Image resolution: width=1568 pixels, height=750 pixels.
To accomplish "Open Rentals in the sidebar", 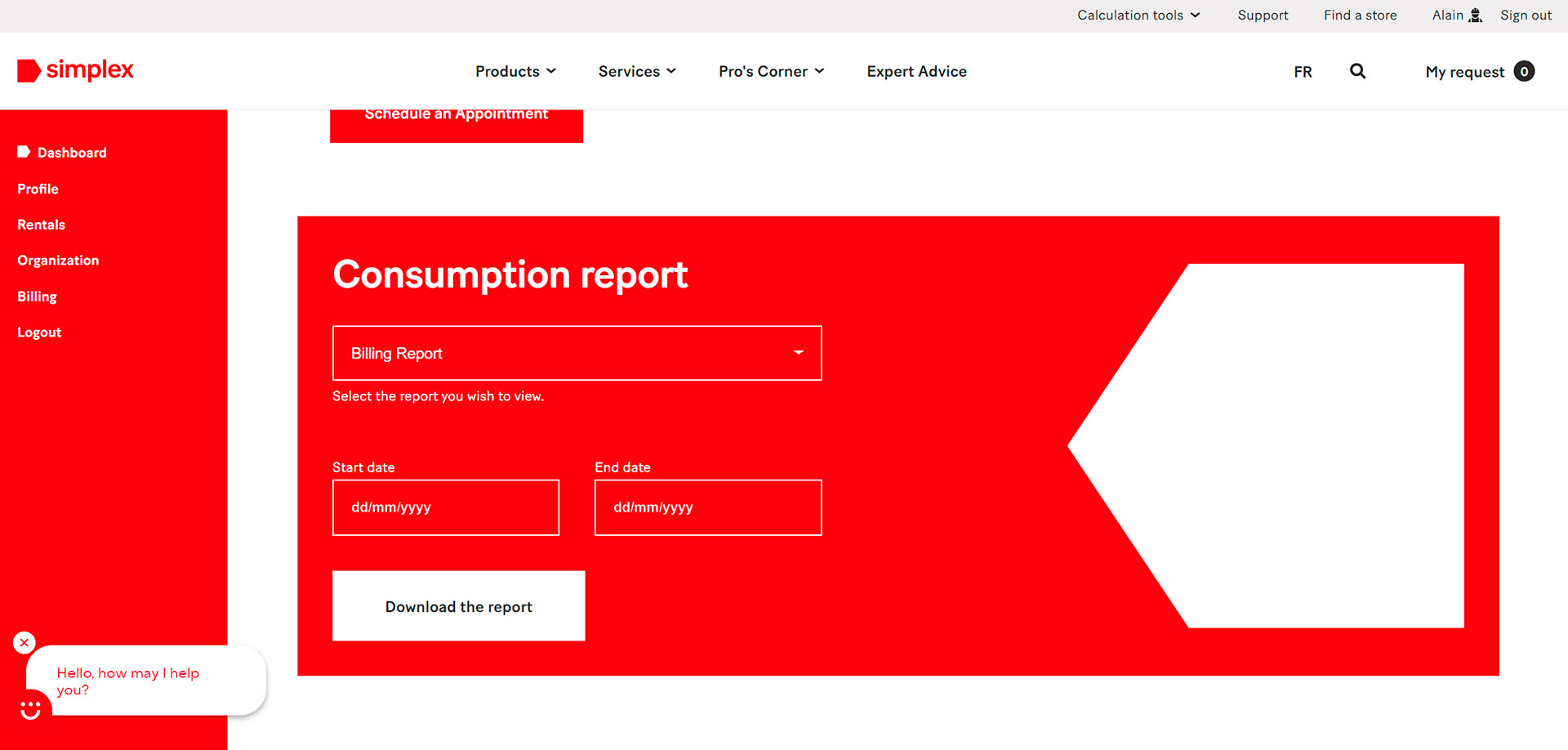I will 41,225.
